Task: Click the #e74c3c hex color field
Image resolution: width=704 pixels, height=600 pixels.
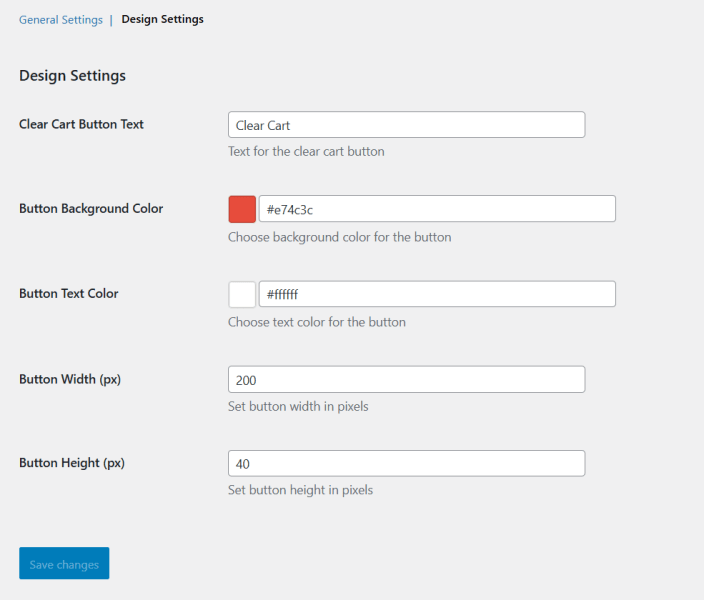Action: (437, 209)
